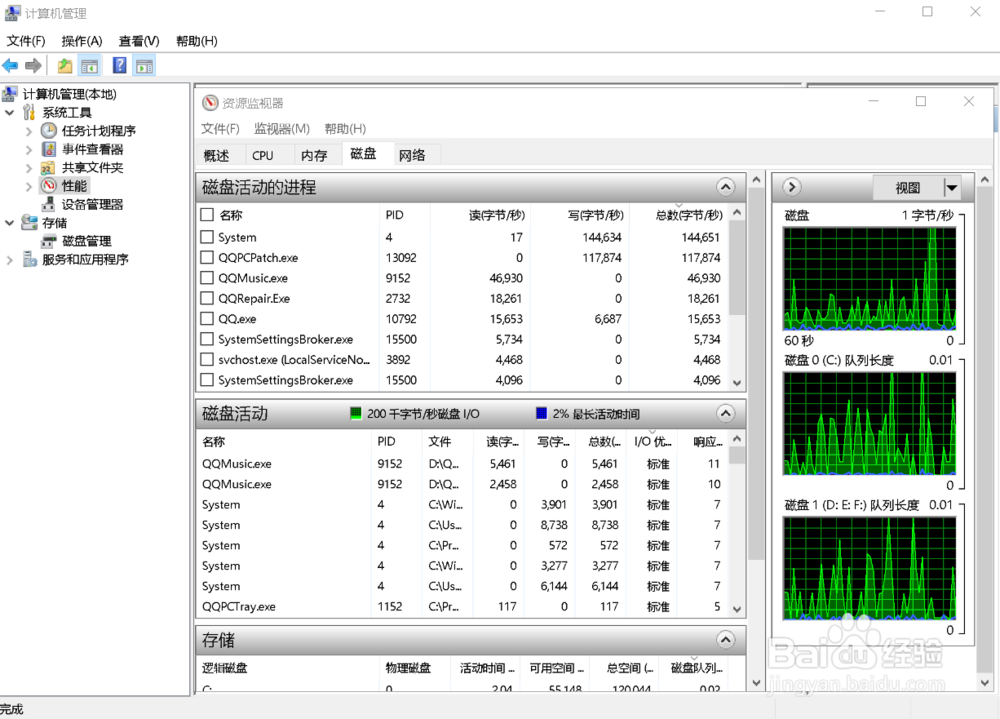Collapse the 磁盘活动的进程 section

[725, 187]
